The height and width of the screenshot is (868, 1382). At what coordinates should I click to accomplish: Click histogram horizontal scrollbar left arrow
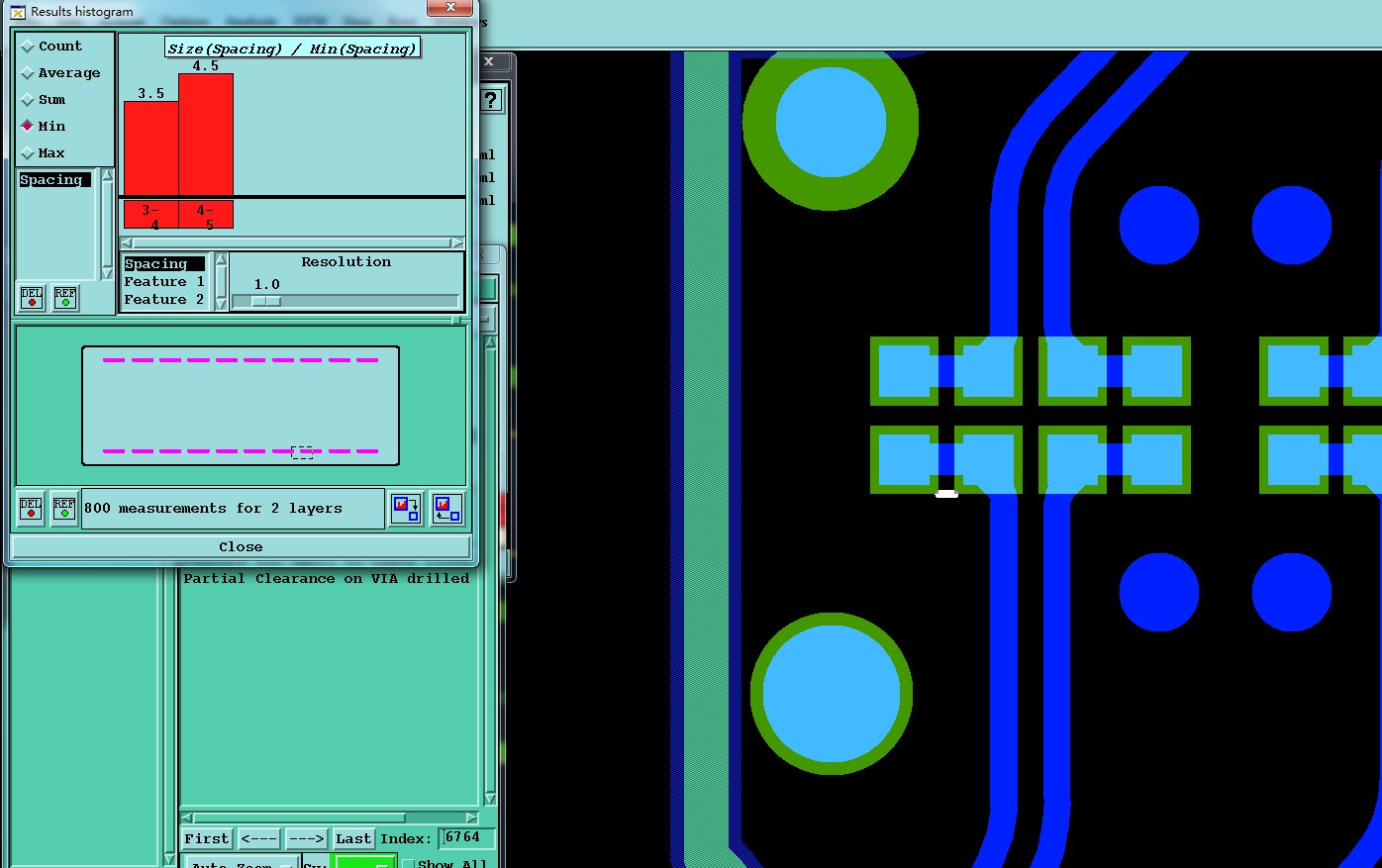click(127, 242)
